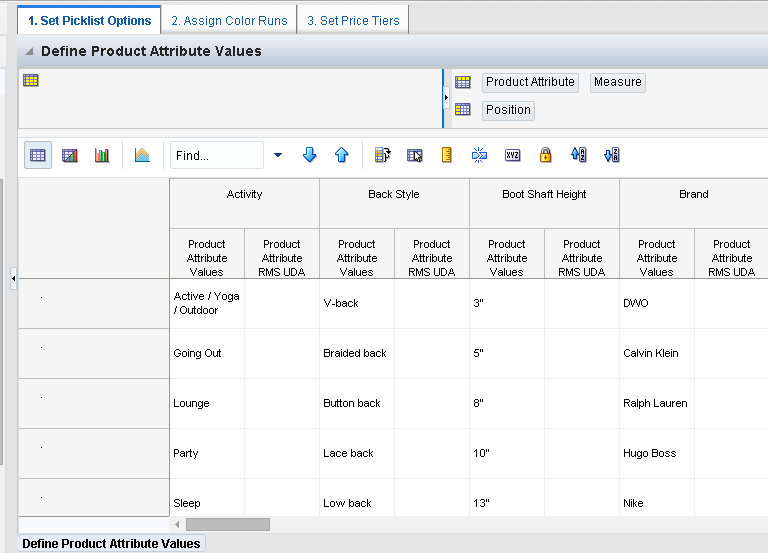Open the Set Picklist Options tab
The width and height of the screenshot is (768, 553).
[x=89, y=21]
